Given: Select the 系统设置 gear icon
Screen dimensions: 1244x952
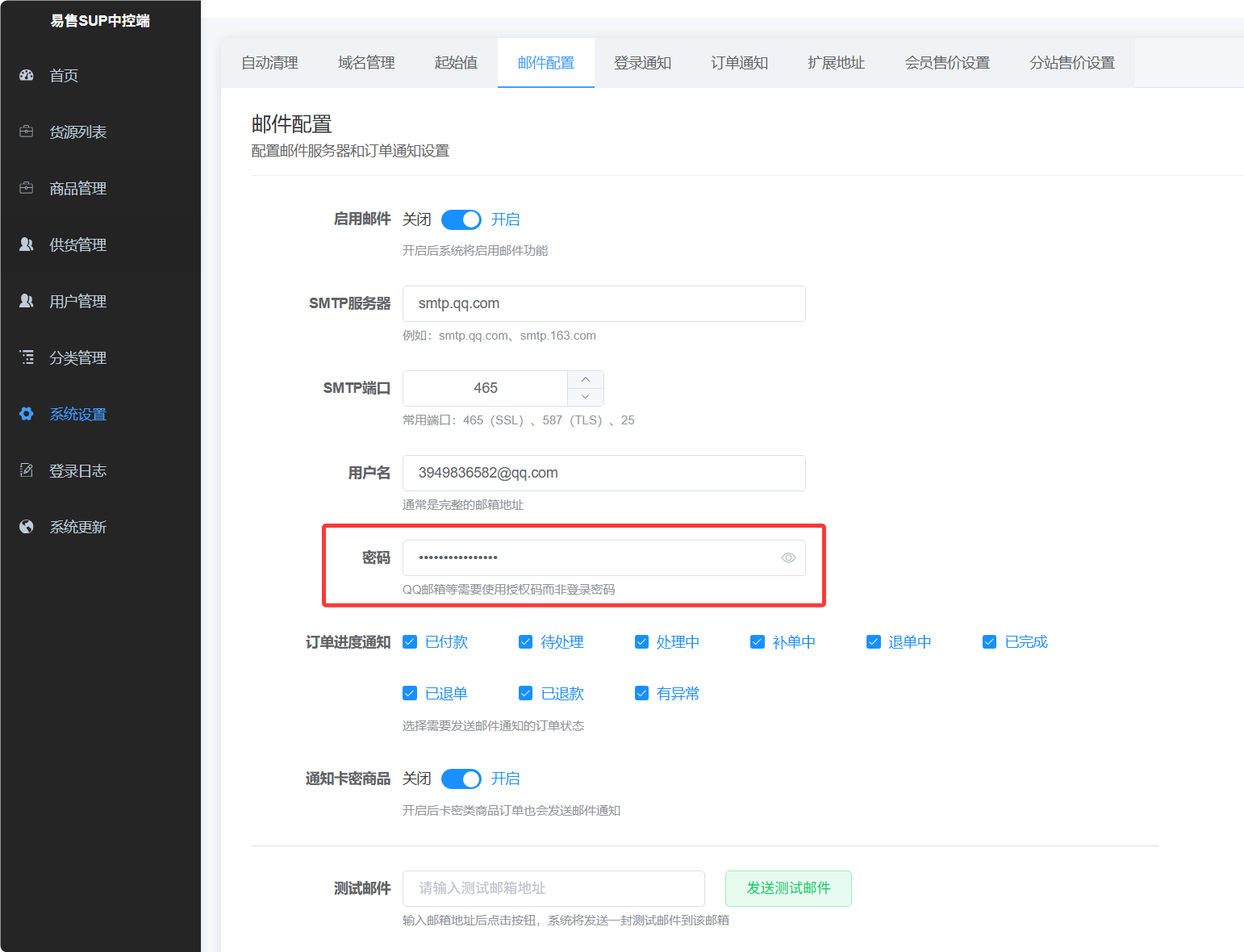Looking at the screenshot, I should [27, 414].
